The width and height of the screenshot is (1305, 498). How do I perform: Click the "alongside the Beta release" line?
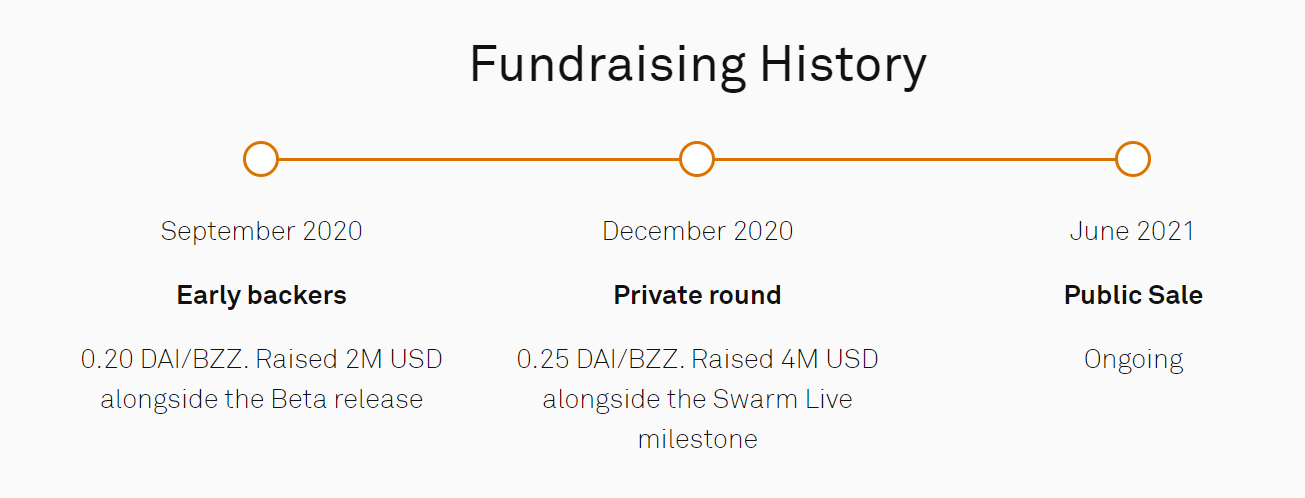coord(261,399)
